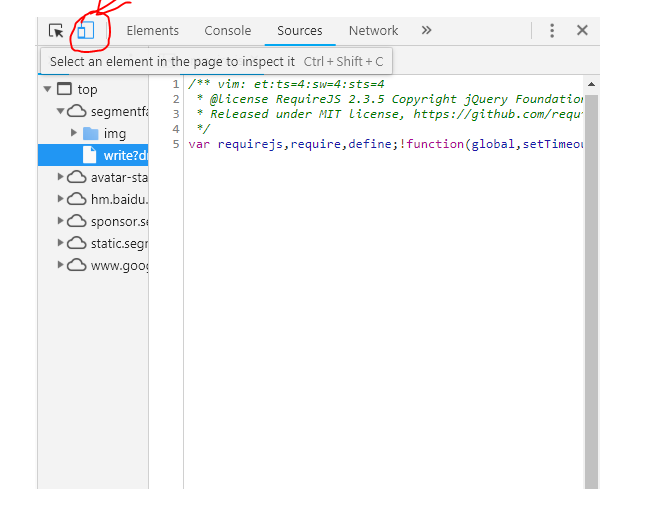Click the hm.baidu cloud icon

(x=77, y=199)
